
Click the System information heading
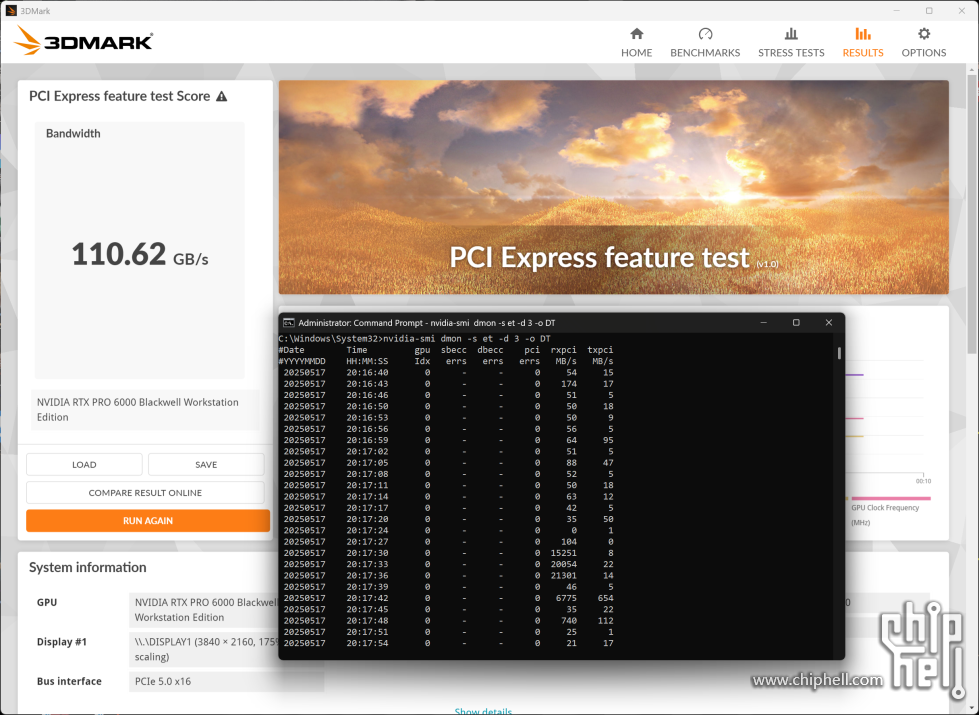pos(87,568)
